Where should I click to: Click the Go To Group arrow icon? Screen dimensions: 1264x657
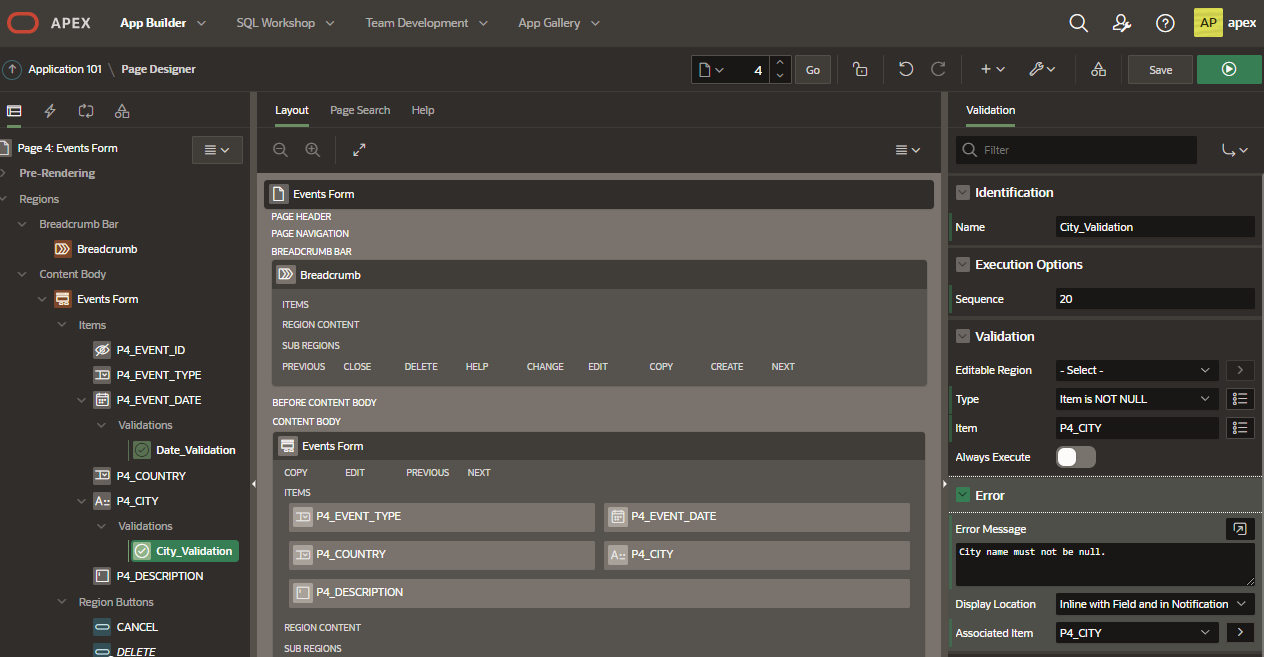[x=1235, y=150]
